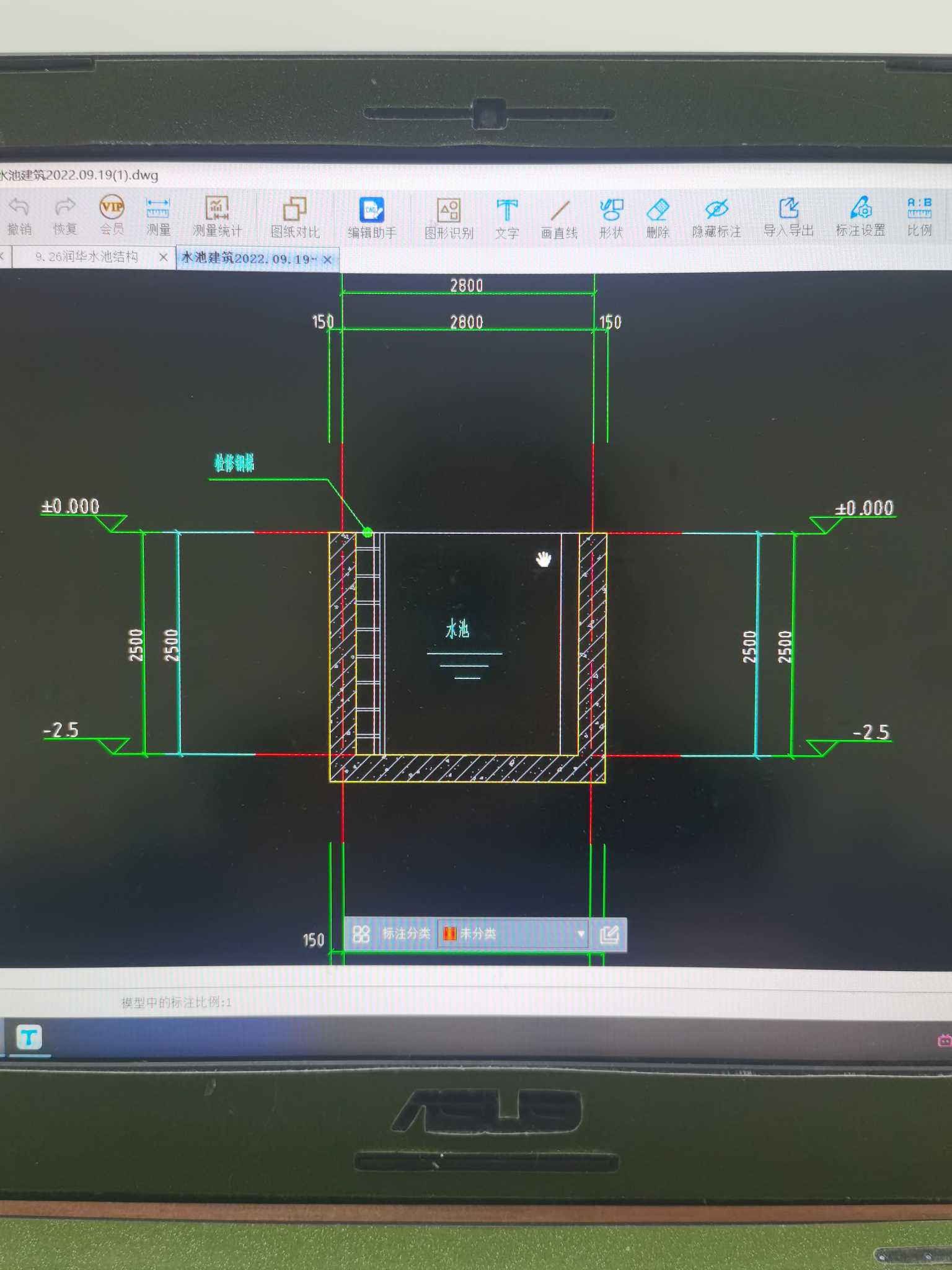
Task: Click the right -2.5 elevation label
Action: click(871, 732)
